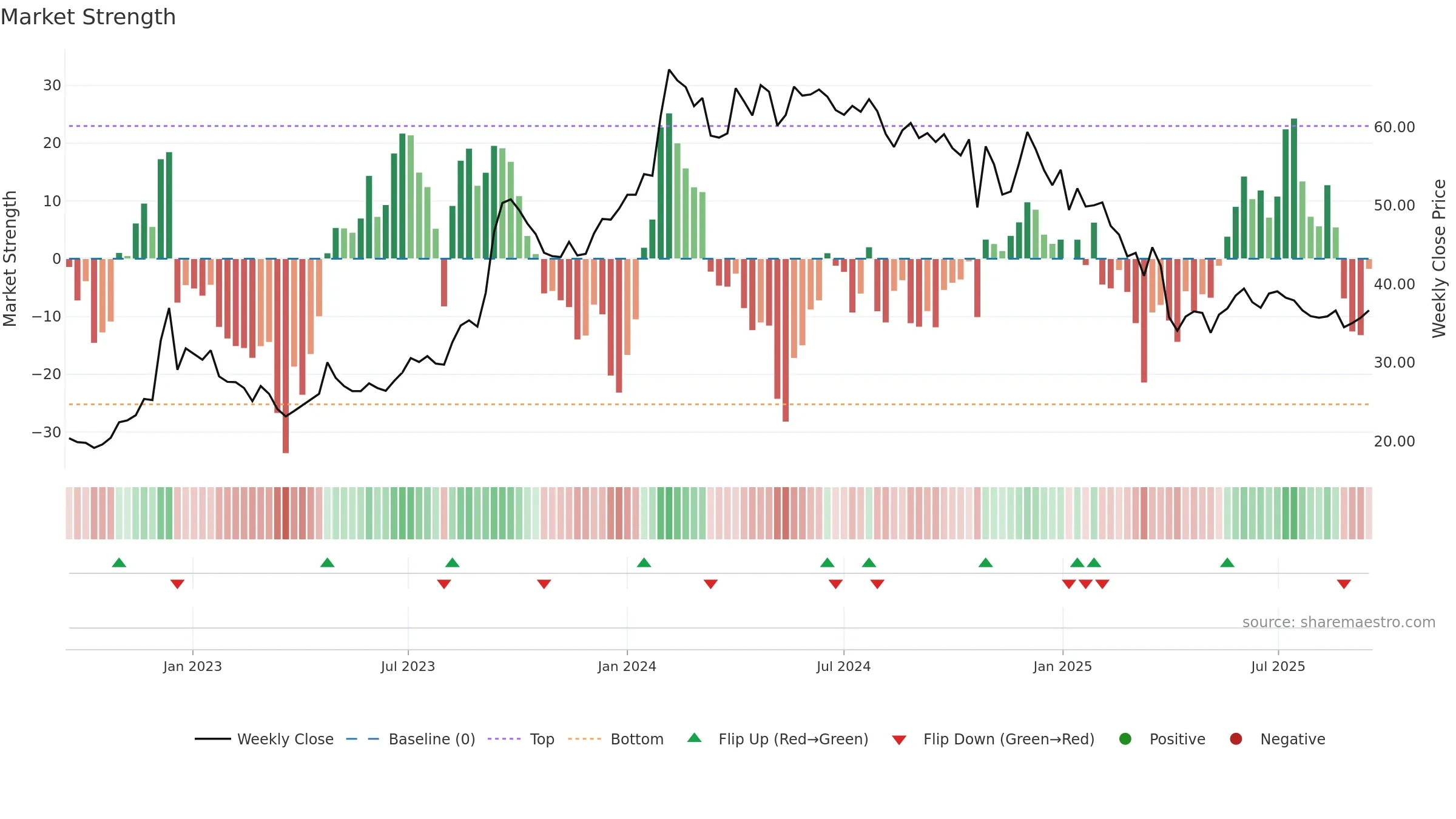This screenshot has width=1456, height=819.
Task: Click the weekly close line's highest peak
Action: (x=669, y=70)
